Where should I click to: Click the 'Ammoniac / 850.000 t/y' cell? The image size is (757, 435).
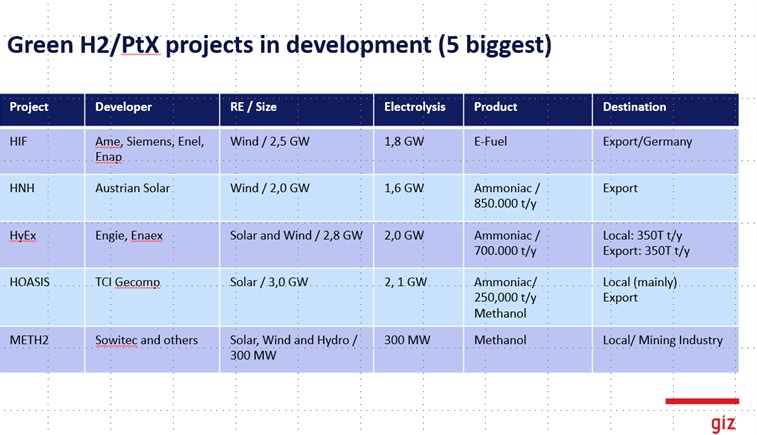click(x=528, y=197)
